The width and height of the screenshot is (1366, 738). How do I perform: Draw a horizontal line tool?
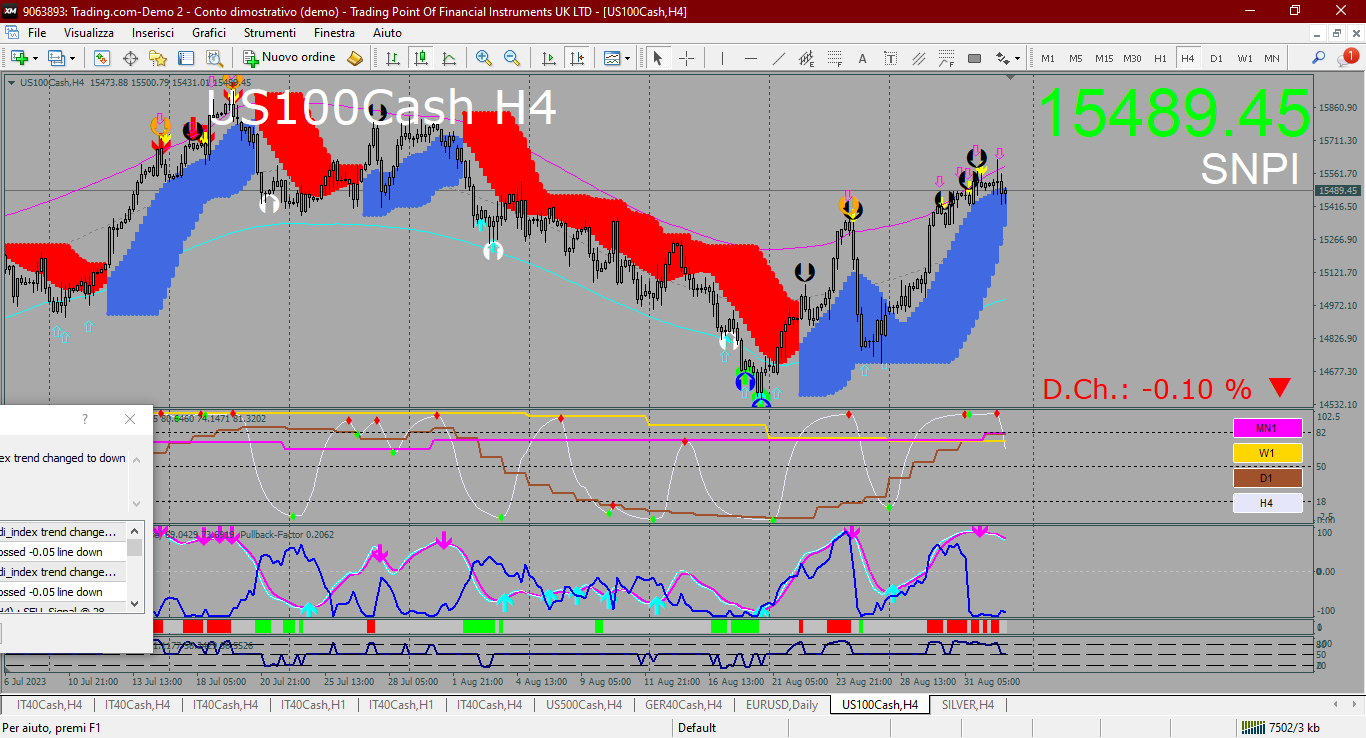tap(751, 58)
